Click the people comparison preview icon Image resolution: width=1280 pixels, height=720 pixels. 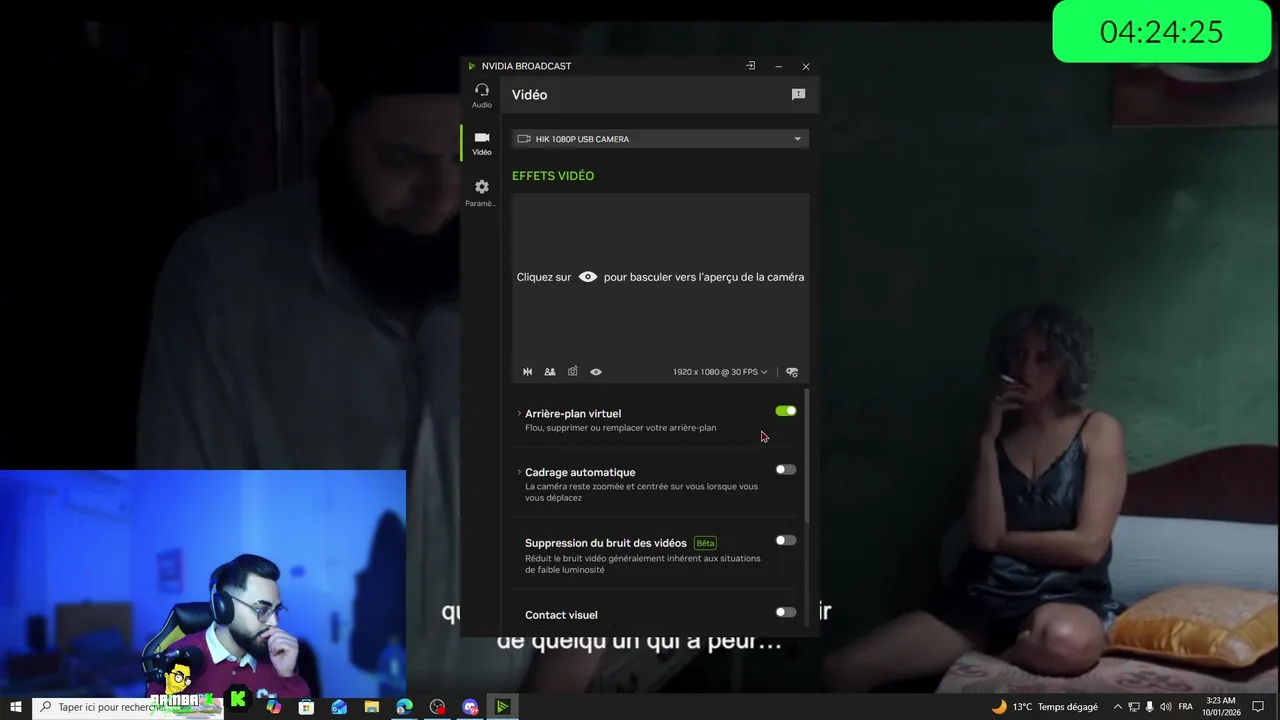(x=550, y=372)
